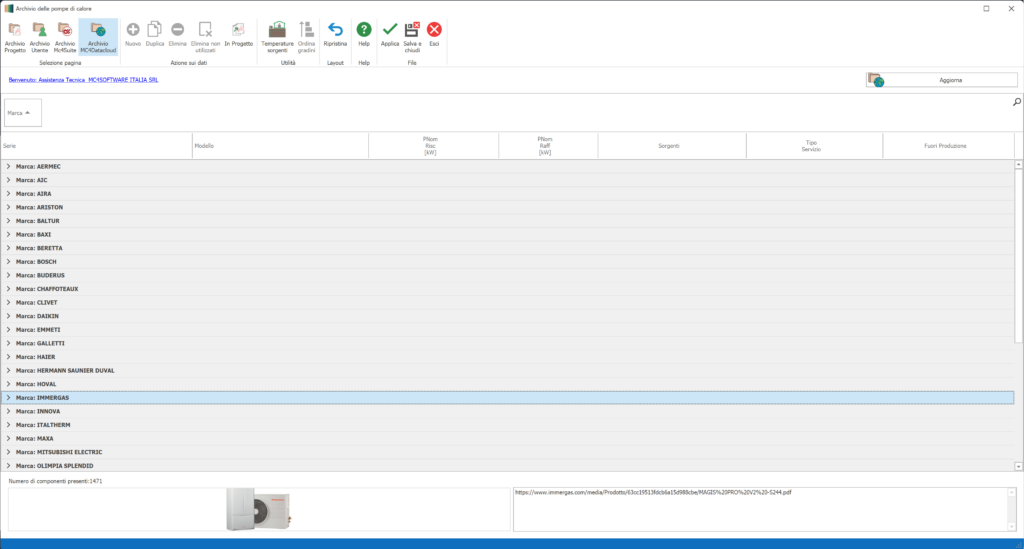Image resolution: width=1024 pixels, height=549 pixels.
Task: Click the Marca grouping chip
Action: (23, 113)
